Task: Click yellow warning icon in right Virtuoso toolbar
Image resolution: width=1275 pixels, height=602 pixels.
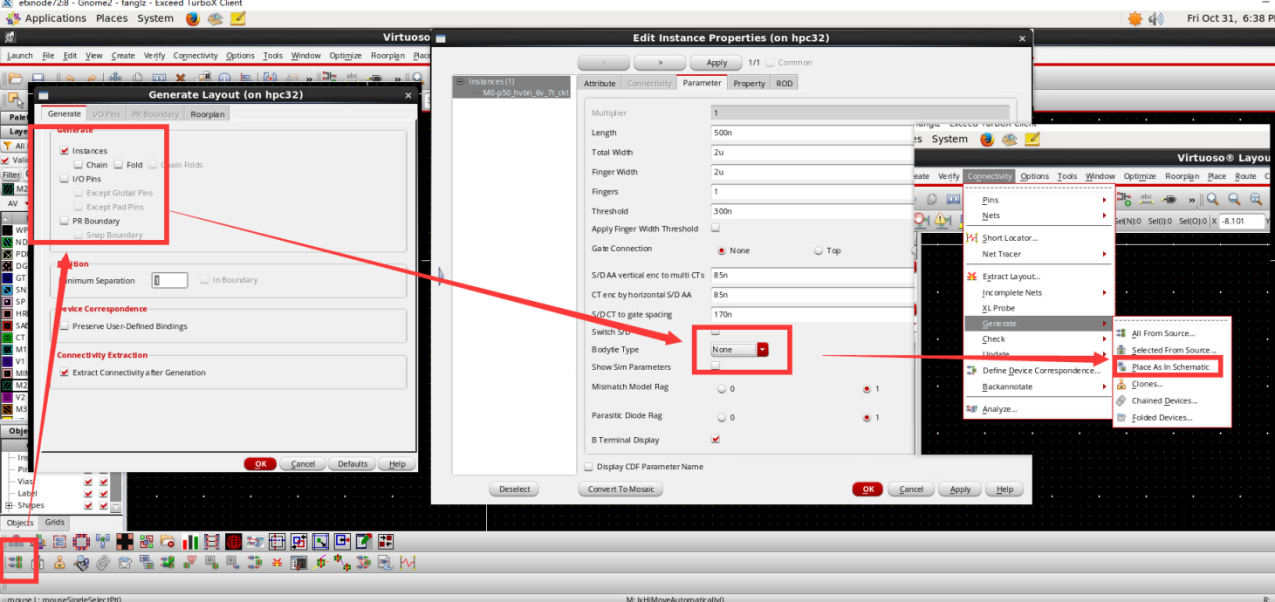Action: 940,219
